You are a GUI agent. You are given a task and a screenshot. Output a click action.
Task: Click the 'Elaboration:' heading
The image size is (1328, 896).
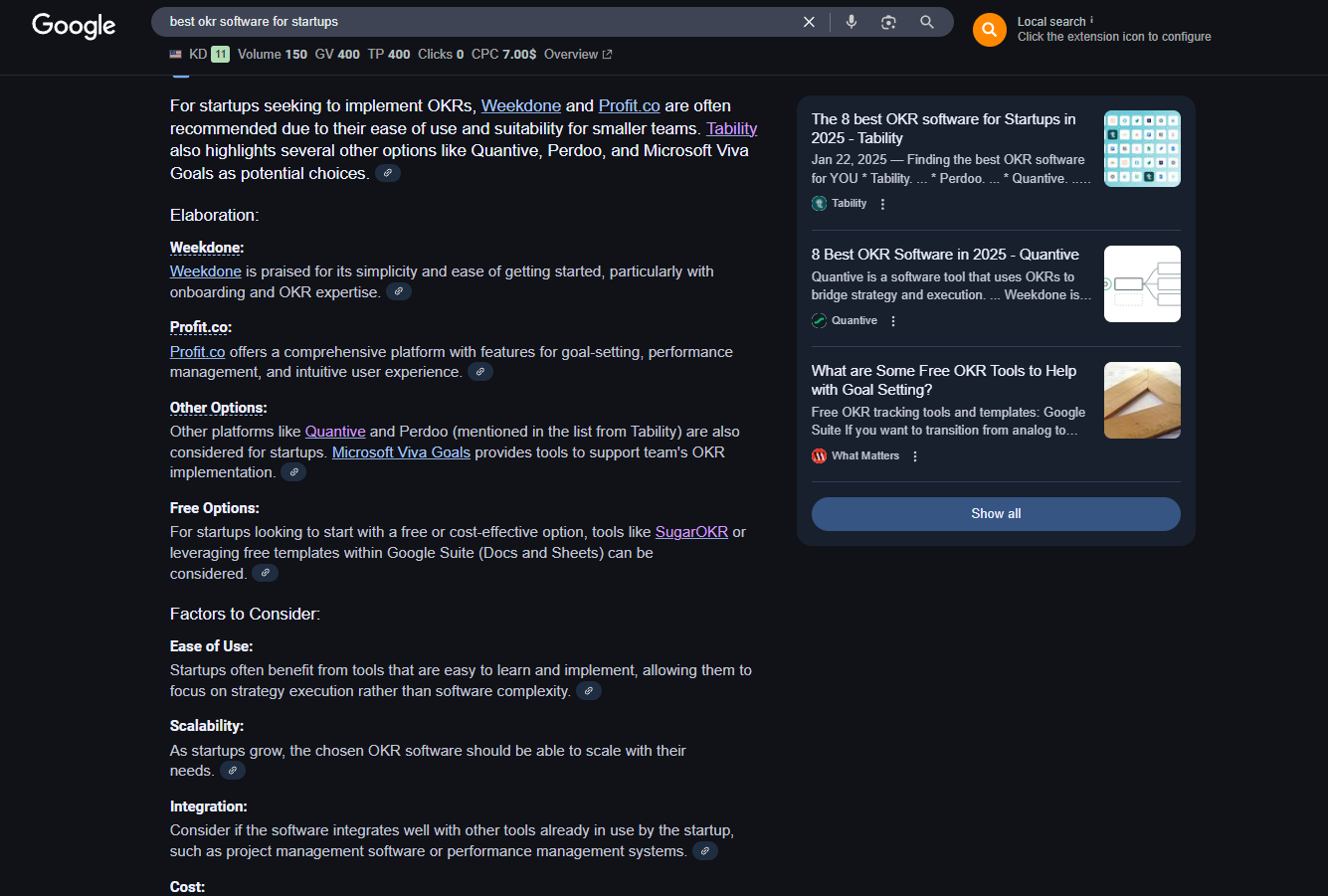click(214, 215)
